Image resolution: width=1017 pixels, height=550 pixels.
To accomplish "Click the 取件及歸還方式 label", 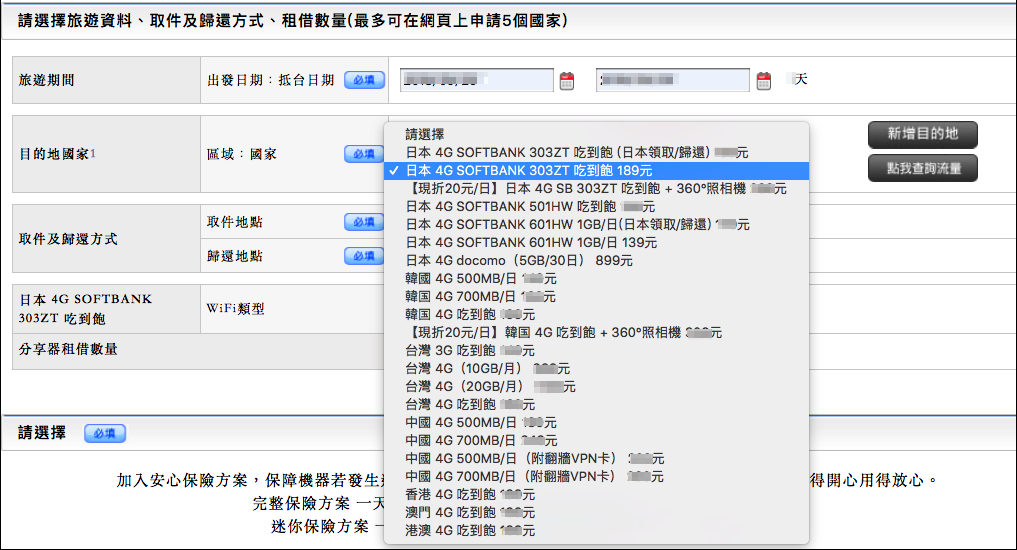I will coord(68,239).
